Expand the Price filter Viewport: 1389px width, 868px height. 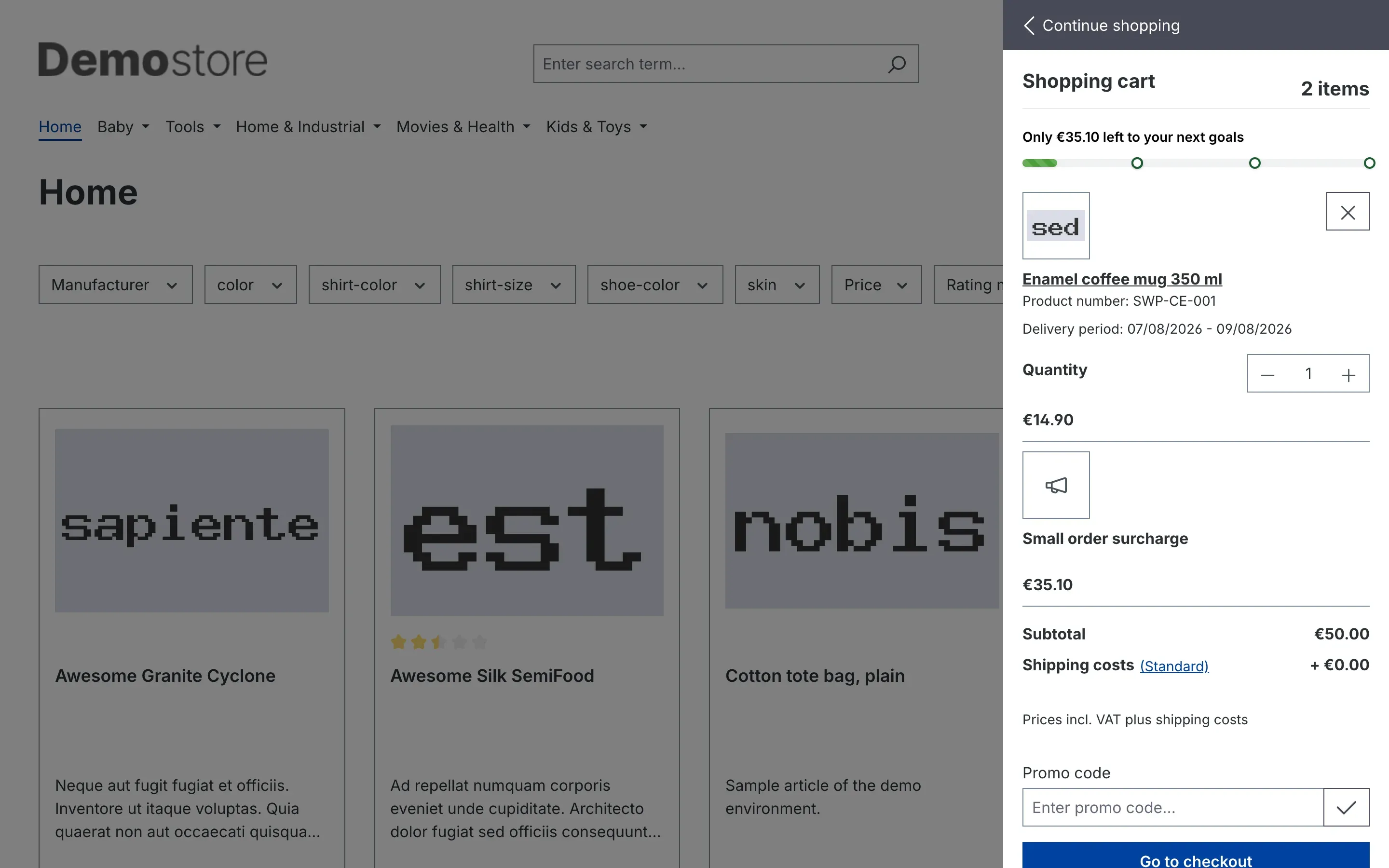pyautogui.click(x=876, y=285)
